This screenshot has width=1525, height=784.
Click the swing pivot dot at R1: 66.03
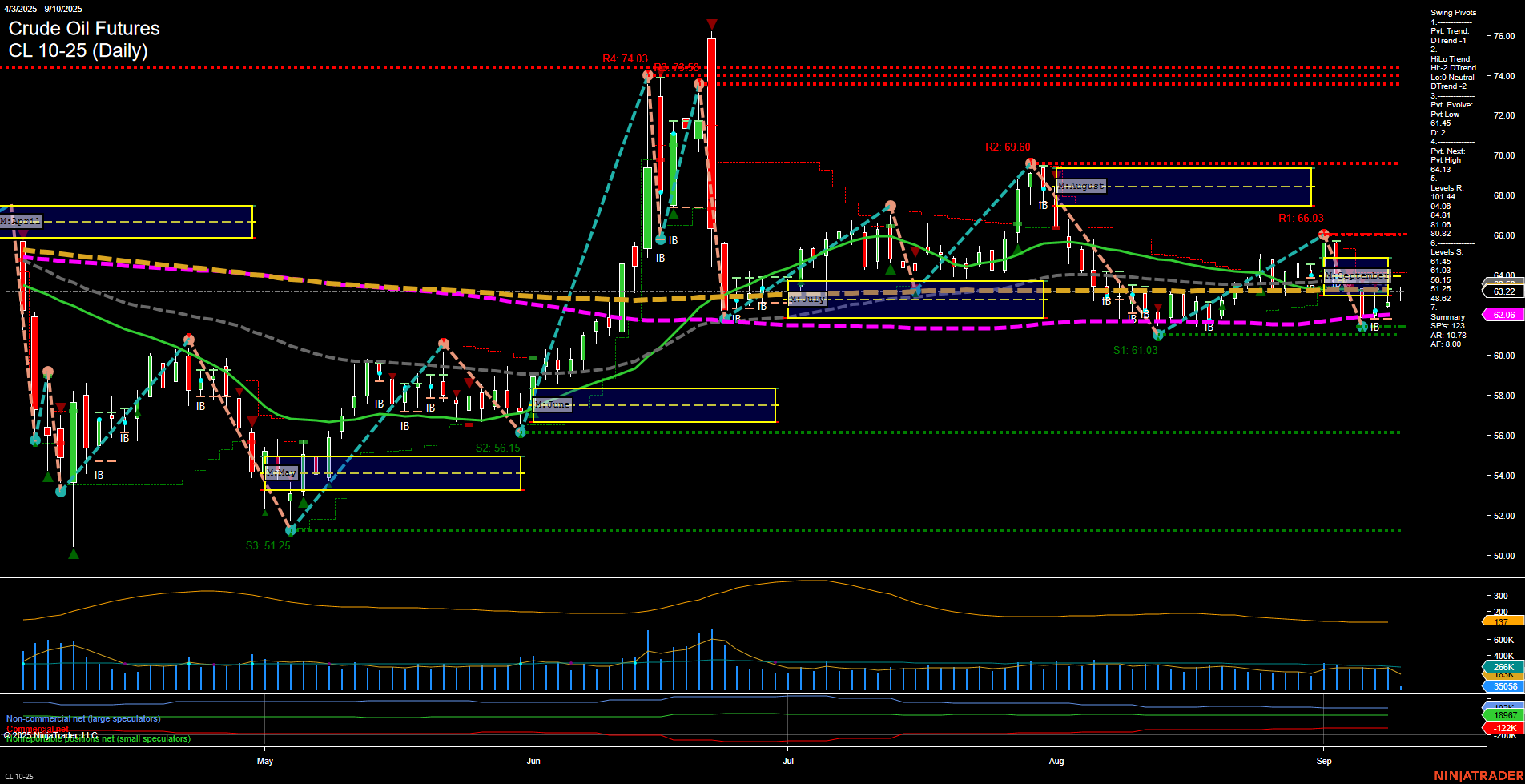(x=1326, y=235)
